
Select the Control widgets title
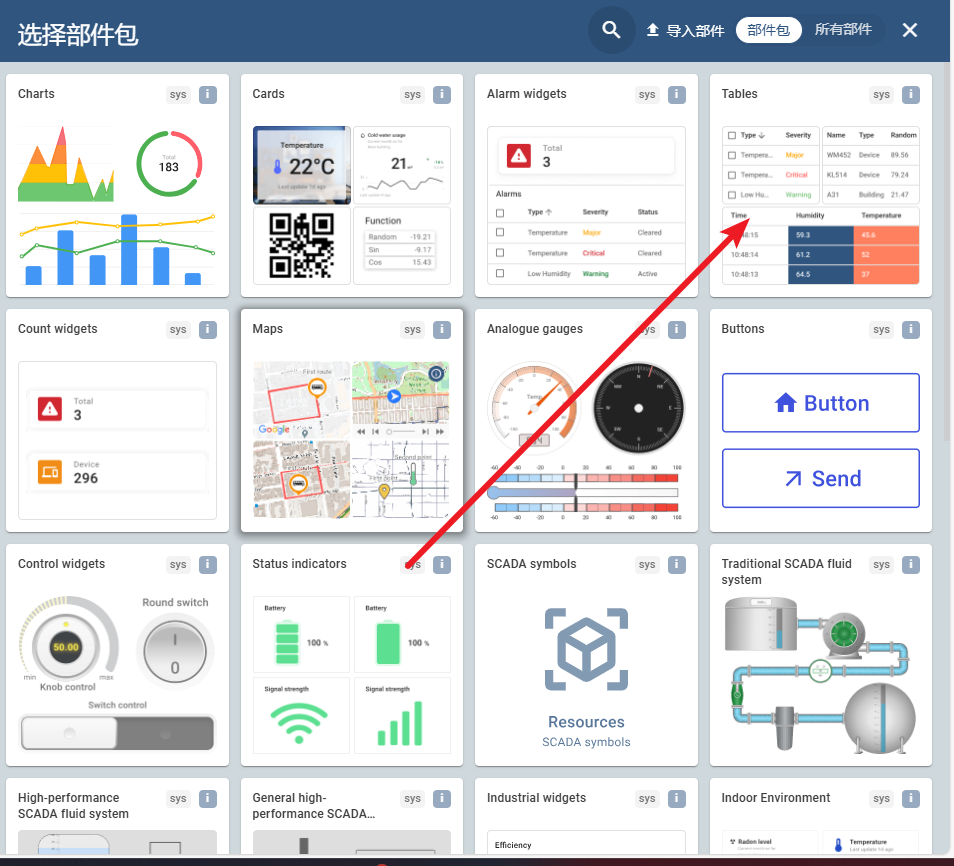61,564
